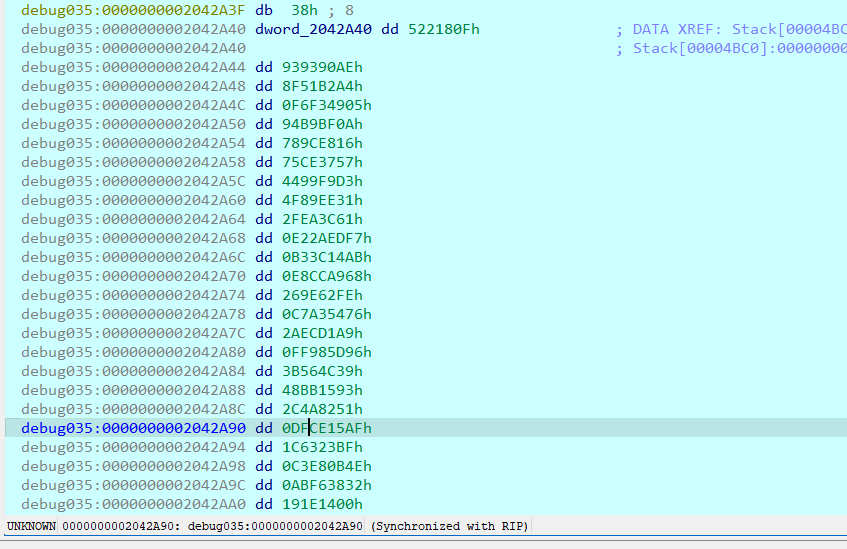Viewport: 847px width, 549px height.
Task: Select value 269E62FEh
Action: tap(322, 295)
